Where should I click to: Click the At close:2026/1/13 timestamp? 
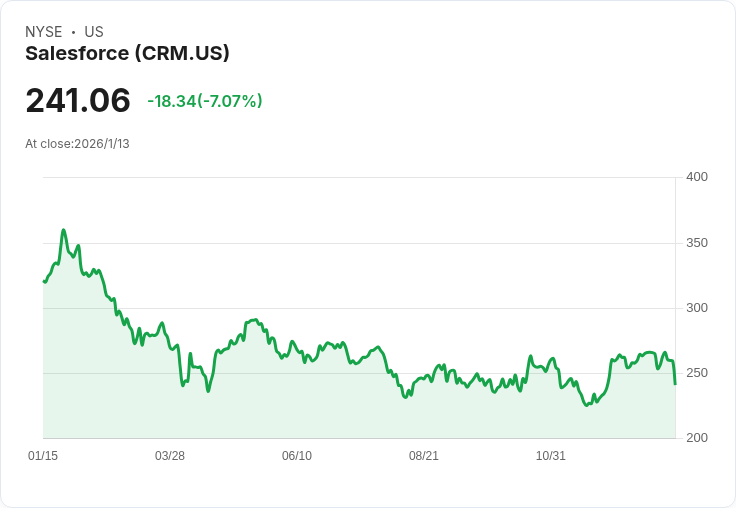tap(77, 144)
